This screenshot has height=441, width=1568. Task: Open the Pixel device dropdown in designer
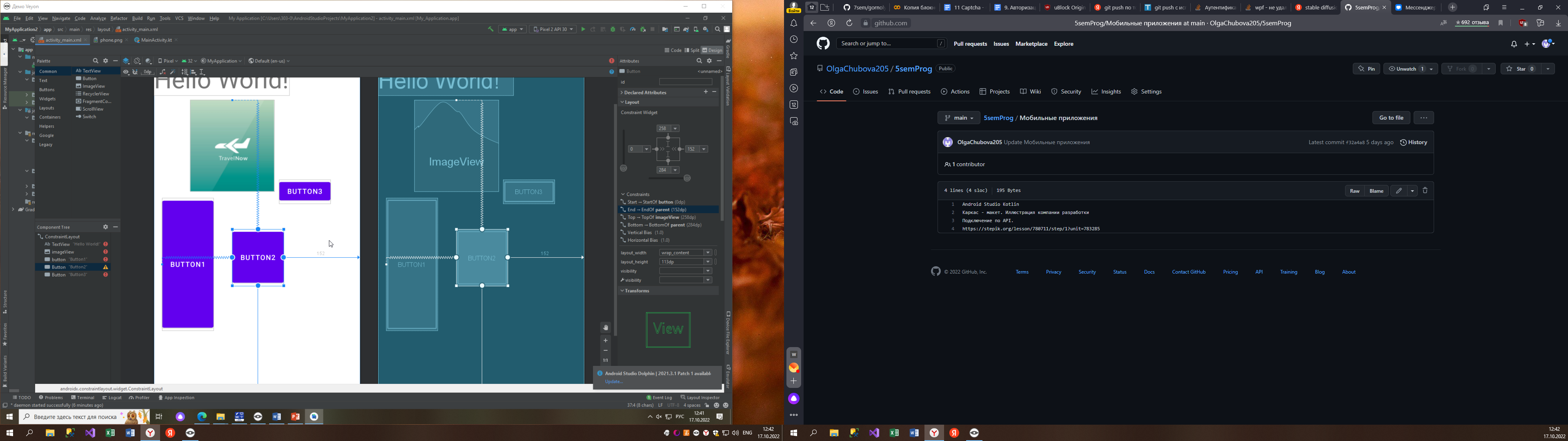coord(167,61)
